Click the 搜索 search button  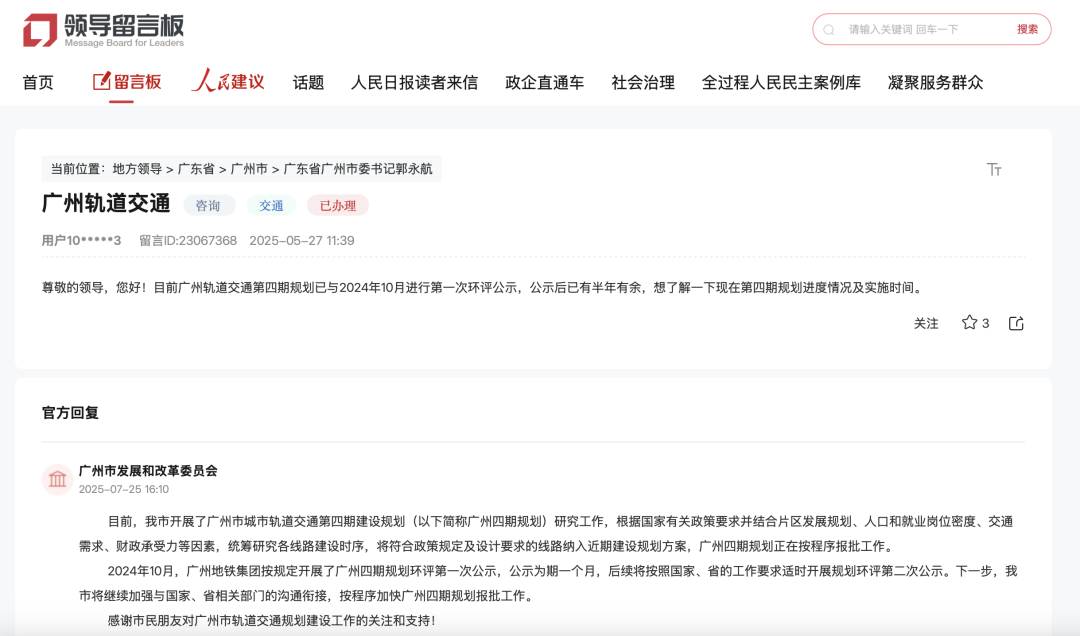tap(1028, 29)
